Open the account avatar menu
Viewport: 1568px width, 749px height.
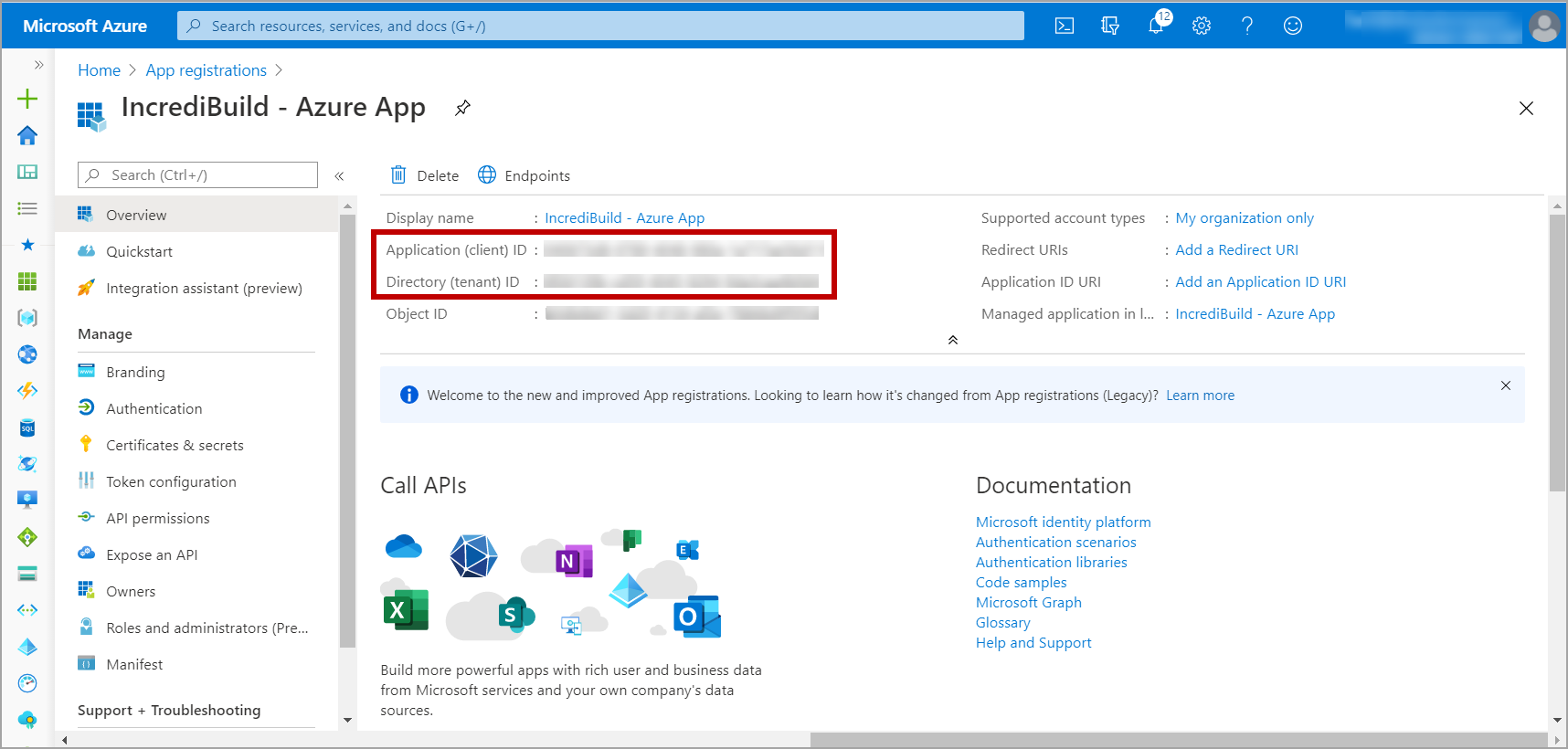tap(1544, 26)
